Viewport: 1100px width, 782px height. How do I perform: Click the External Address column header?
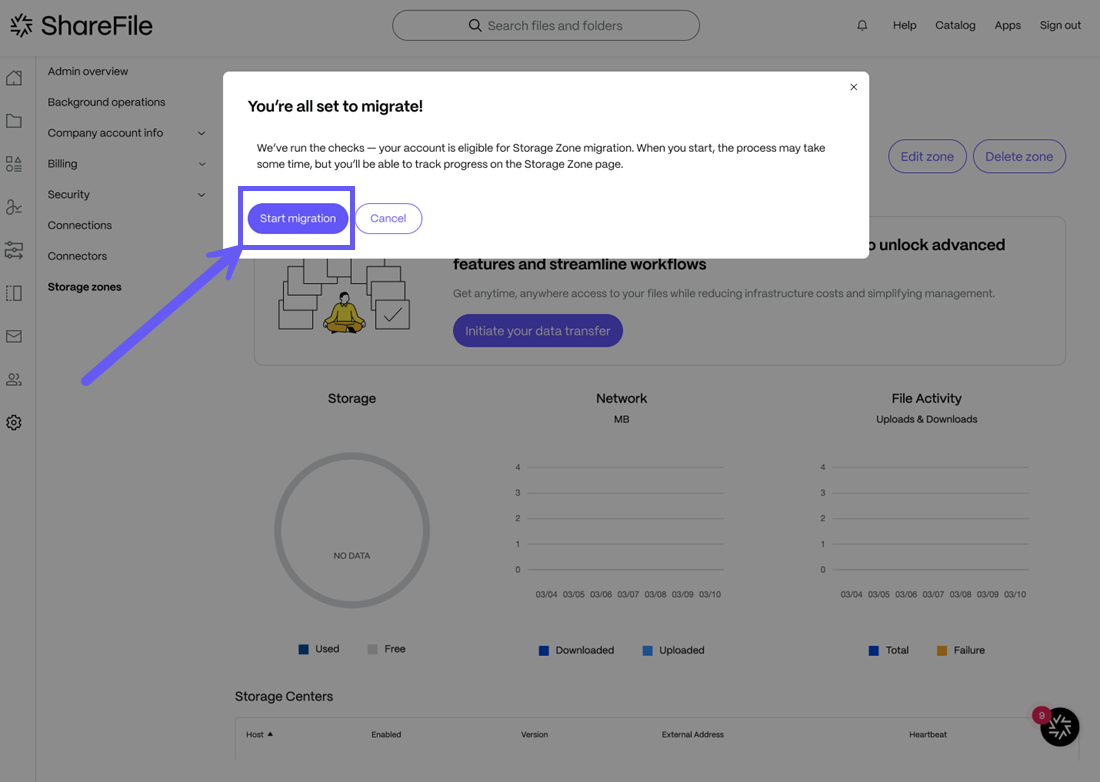[692, 734]
